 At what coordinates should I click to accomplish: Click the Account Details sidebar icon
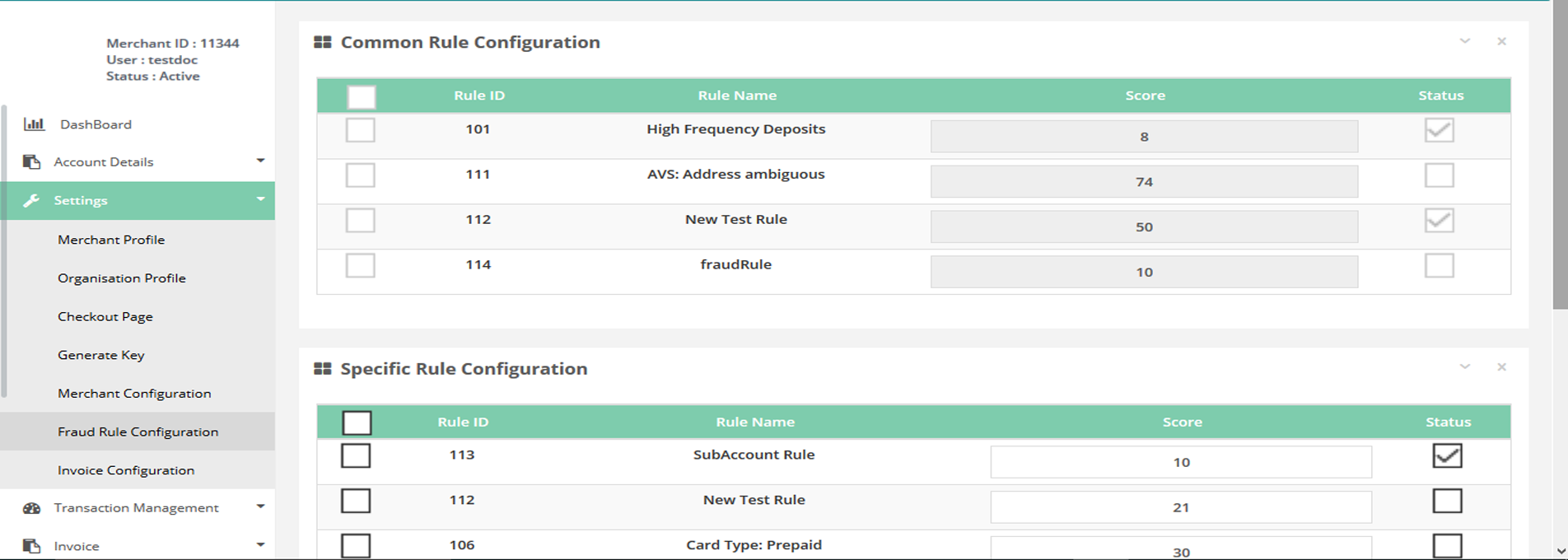pos(31,162)
